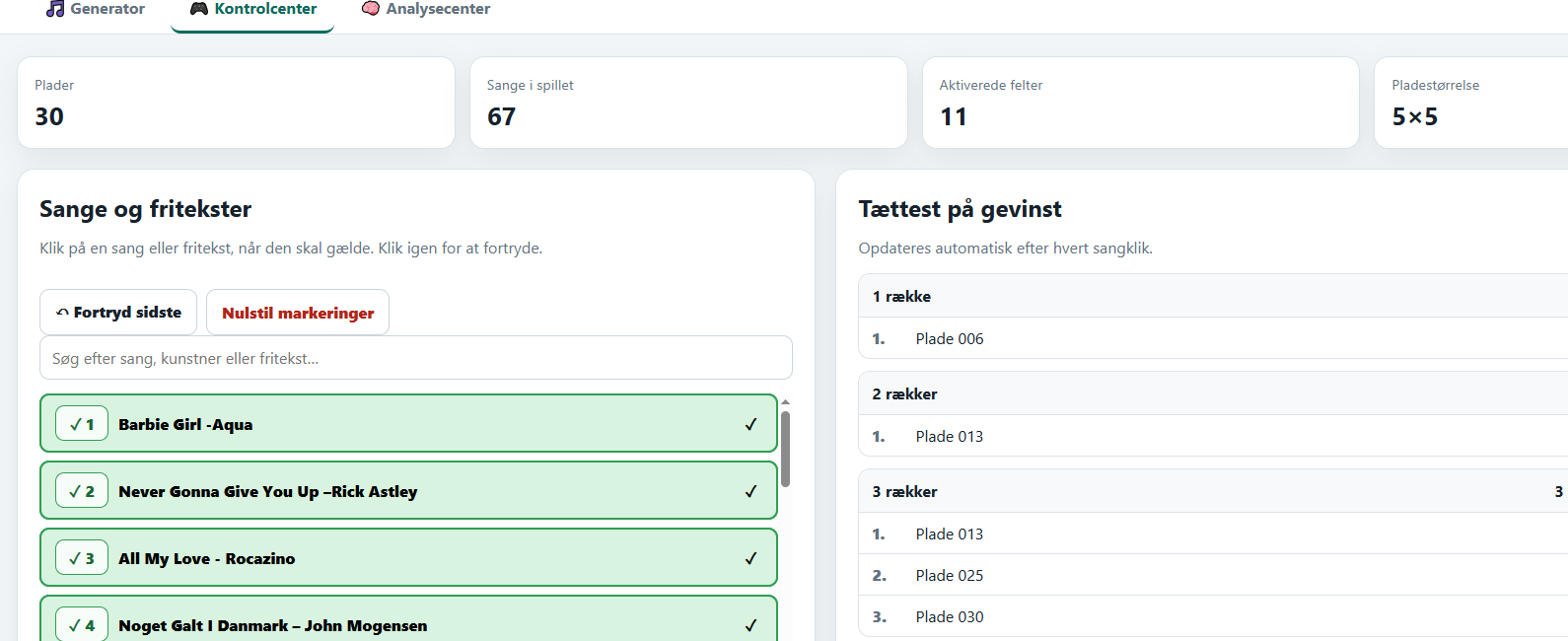Click the 1 række group header

1213,296
